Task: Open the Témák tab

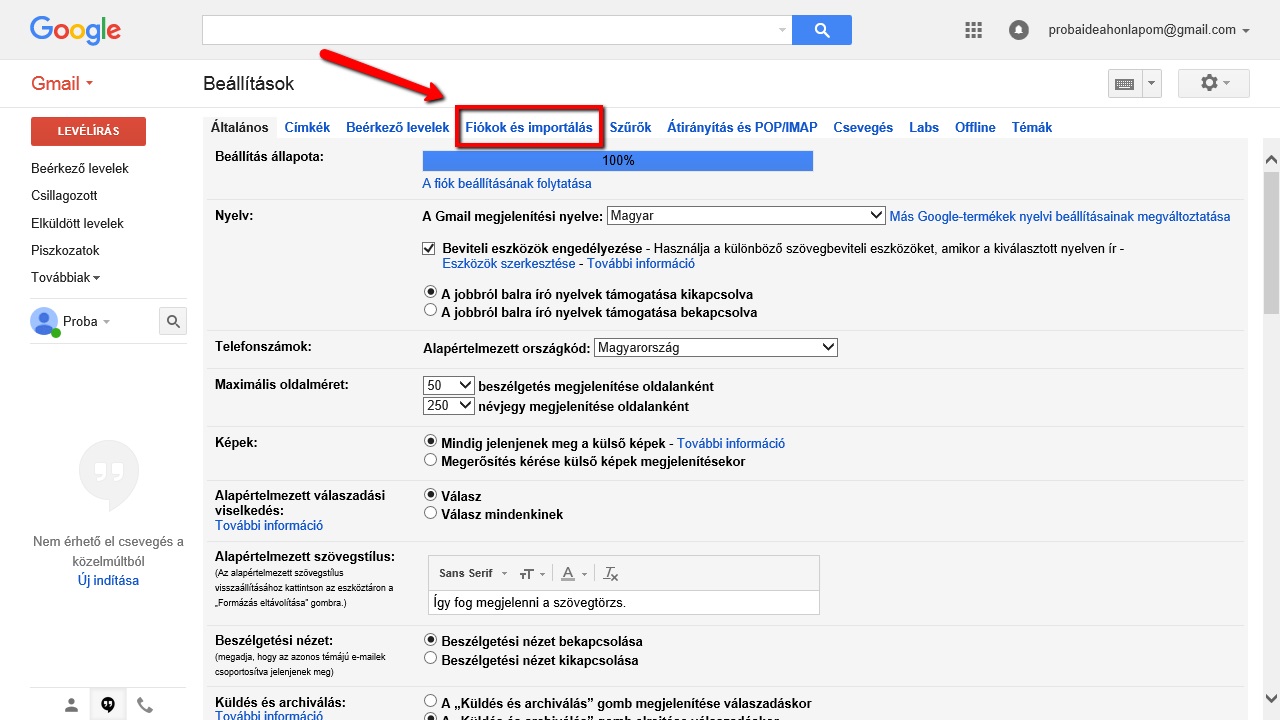Action: [x=1032, y=127]
